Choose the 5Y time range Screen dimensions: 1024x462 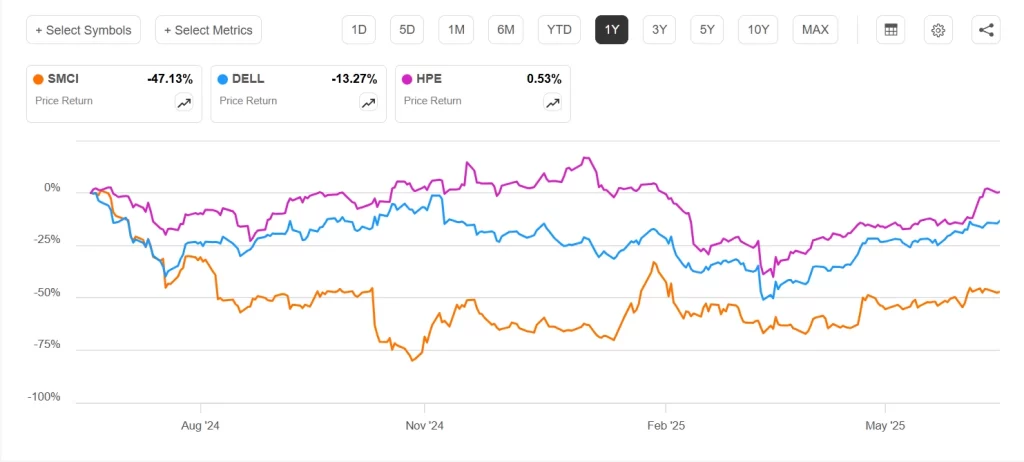coord(707,30)
